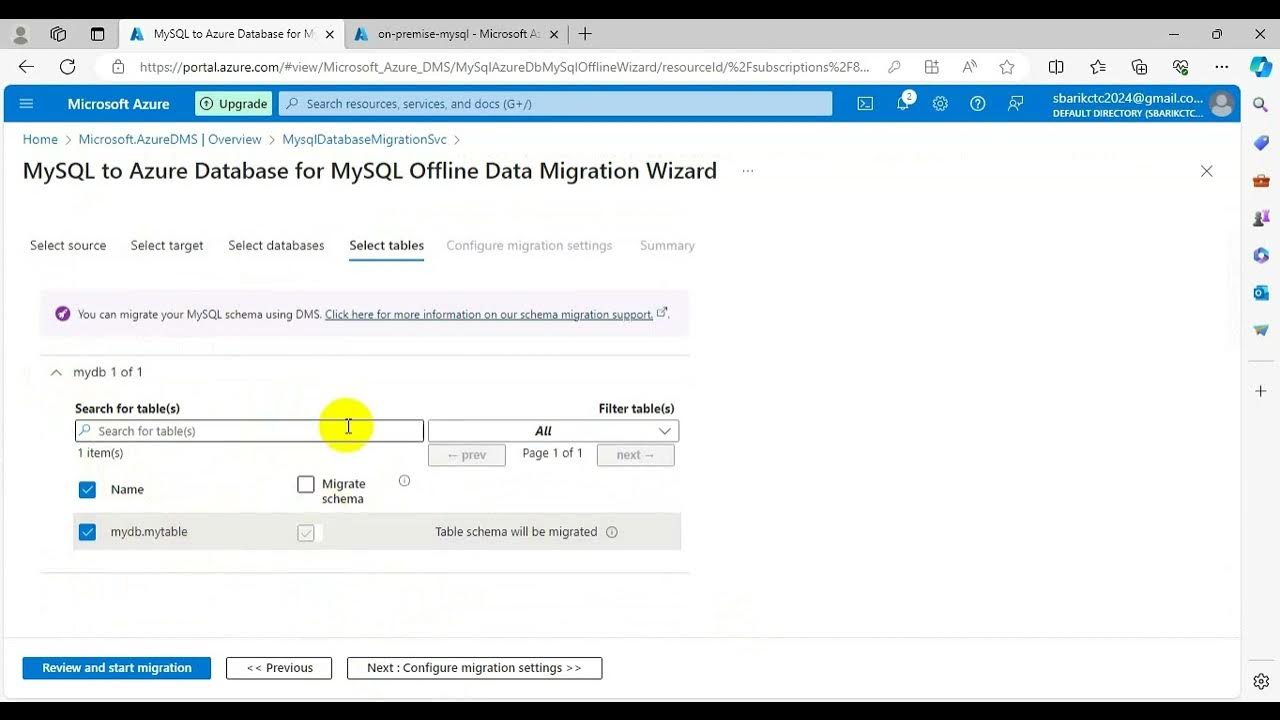Click the next page button
Screen dimensions: 1280x720
(636, 455)
